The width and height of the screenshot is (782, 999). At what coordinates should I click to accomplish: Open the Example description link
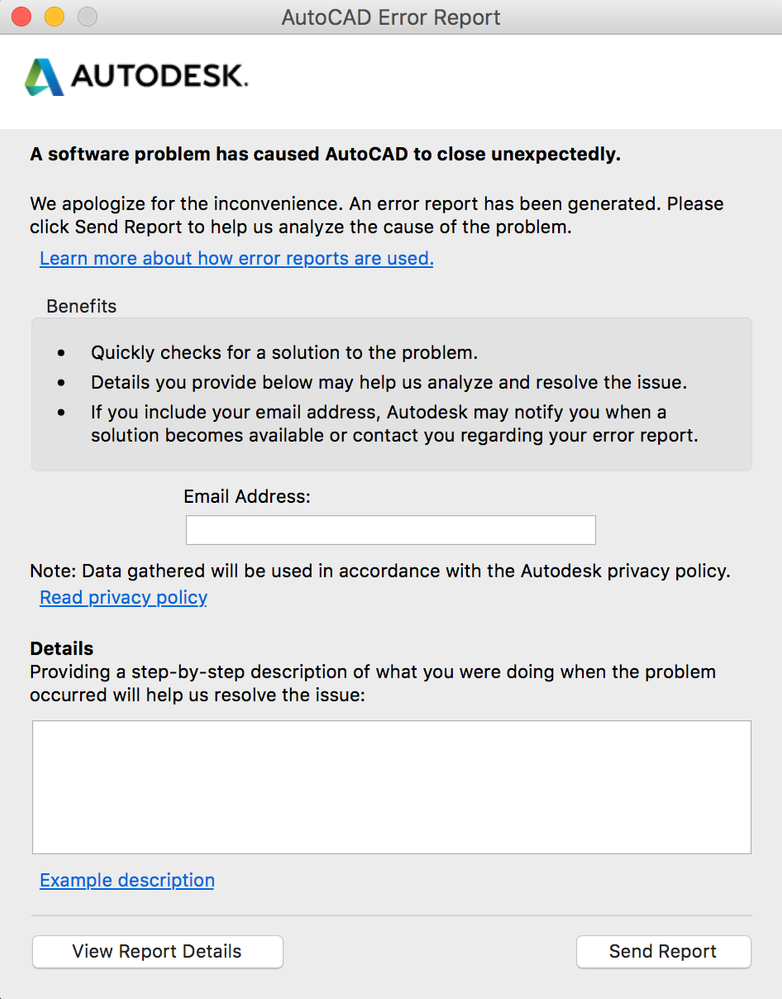(127, 880)
